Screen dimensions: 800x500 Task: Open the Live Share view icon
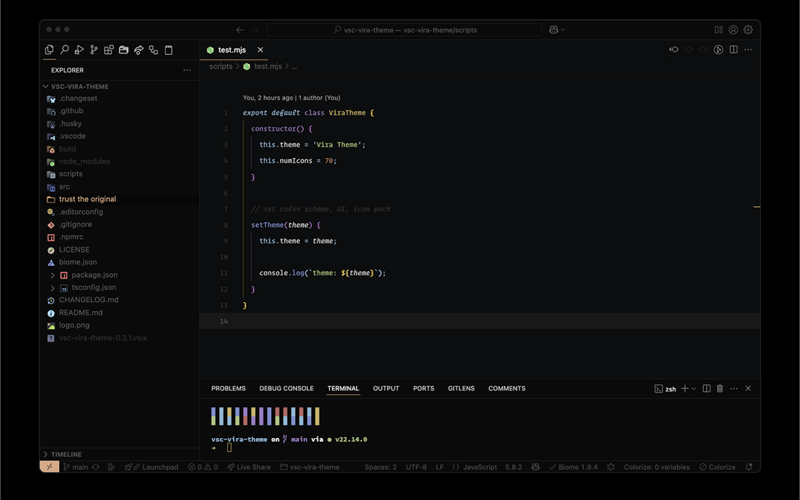138,50
